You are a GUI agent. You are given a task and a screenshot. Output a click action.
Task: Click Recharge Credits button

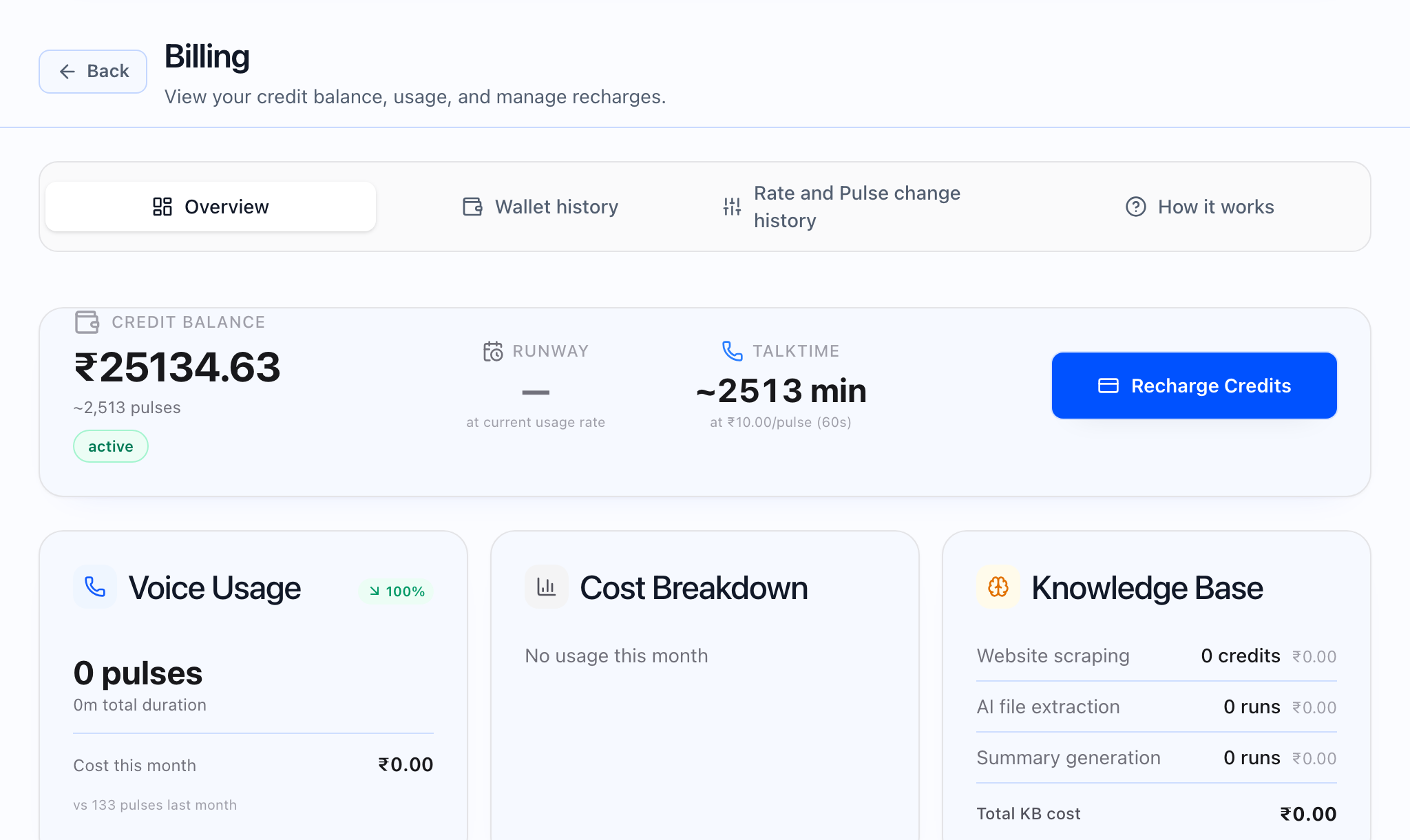[x=1195, y=386]
